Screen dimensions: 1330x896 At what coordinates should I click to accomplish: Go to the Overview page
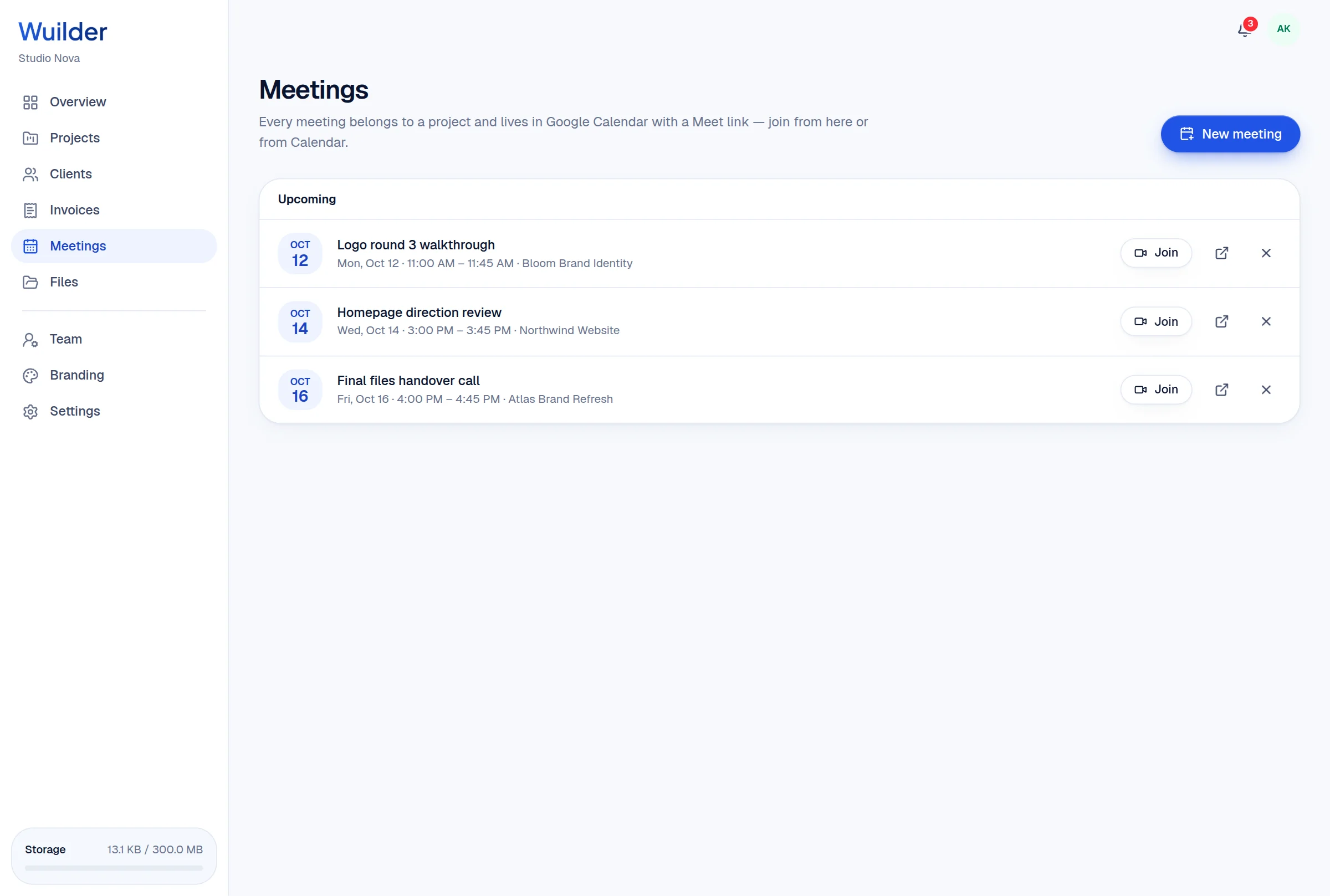point(114,103)
